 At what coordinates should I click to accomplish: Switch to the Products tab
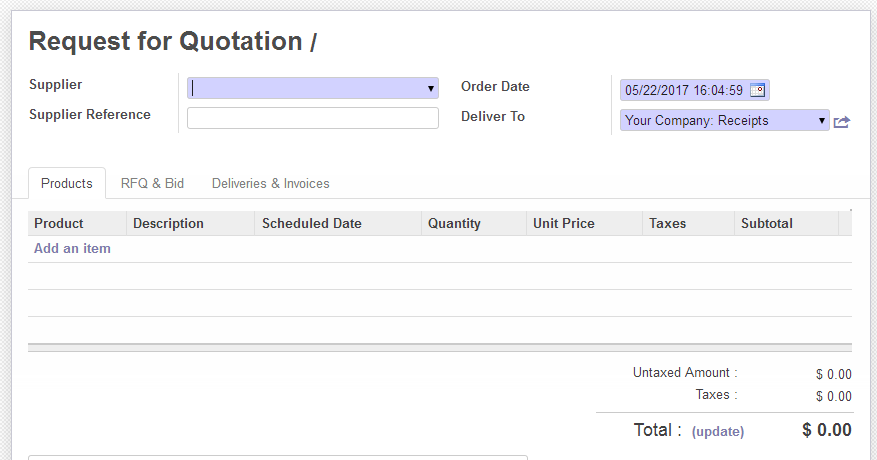[x=67, y=184]
